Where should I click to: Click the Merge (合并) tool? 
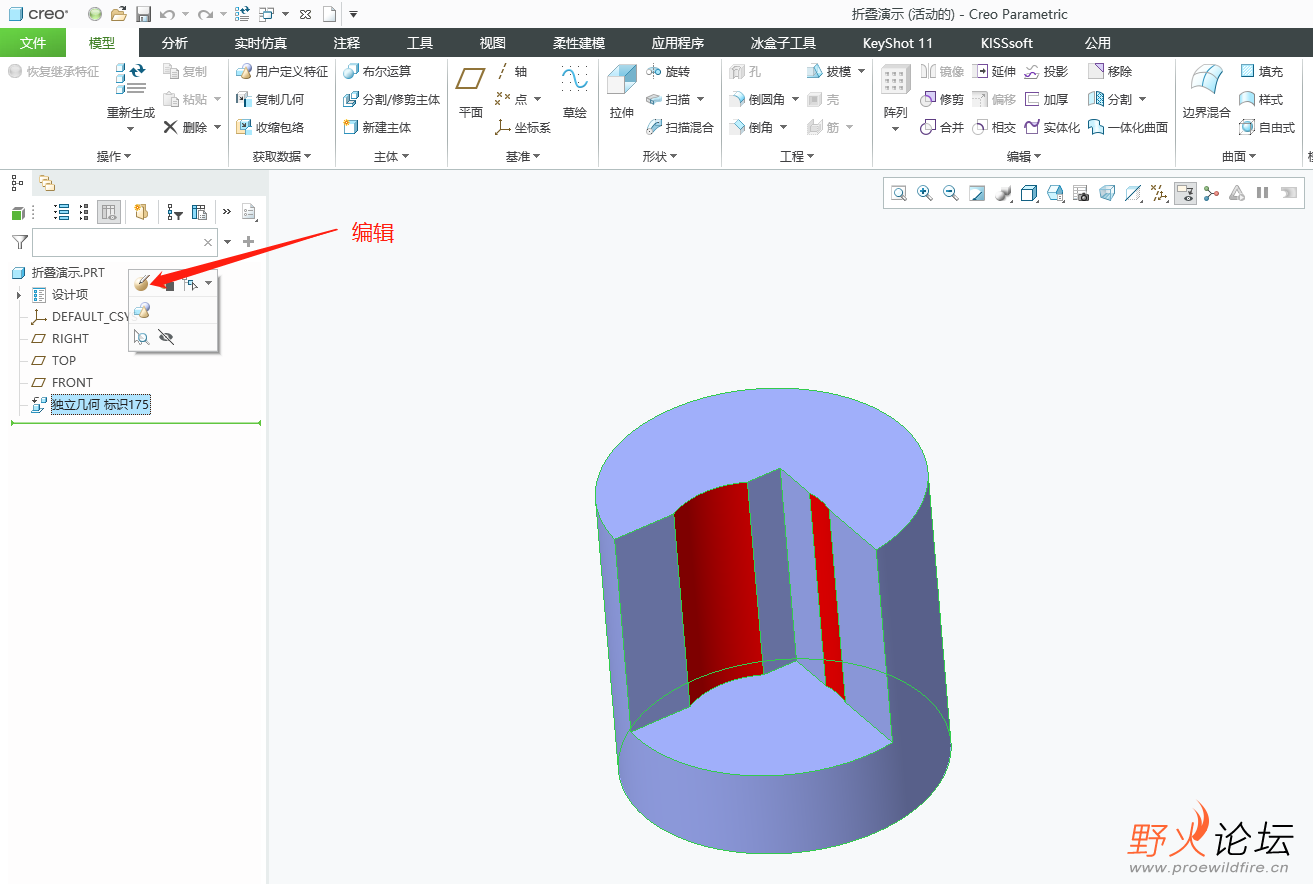click(942, 128)
